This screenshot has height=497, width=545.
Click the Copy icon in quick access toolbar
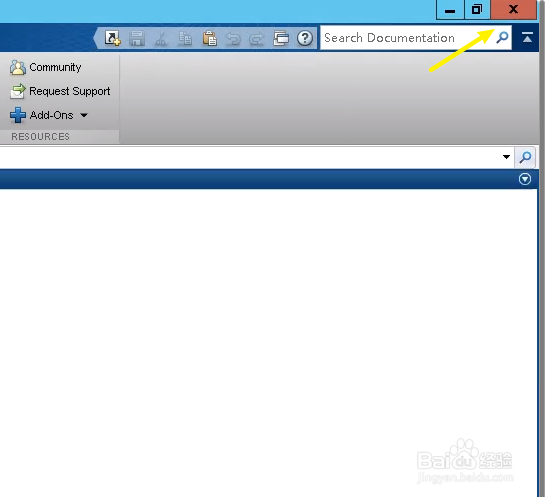(x=185, y=38)
